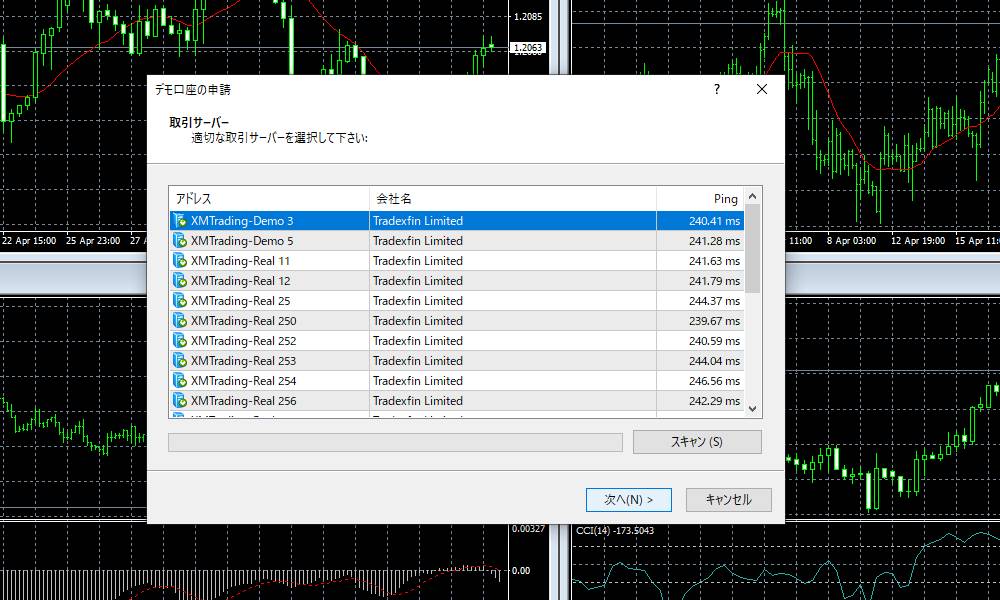Click the scrollbar down arrow in server list
This screenshot has width=1000, height=600.
752,408
